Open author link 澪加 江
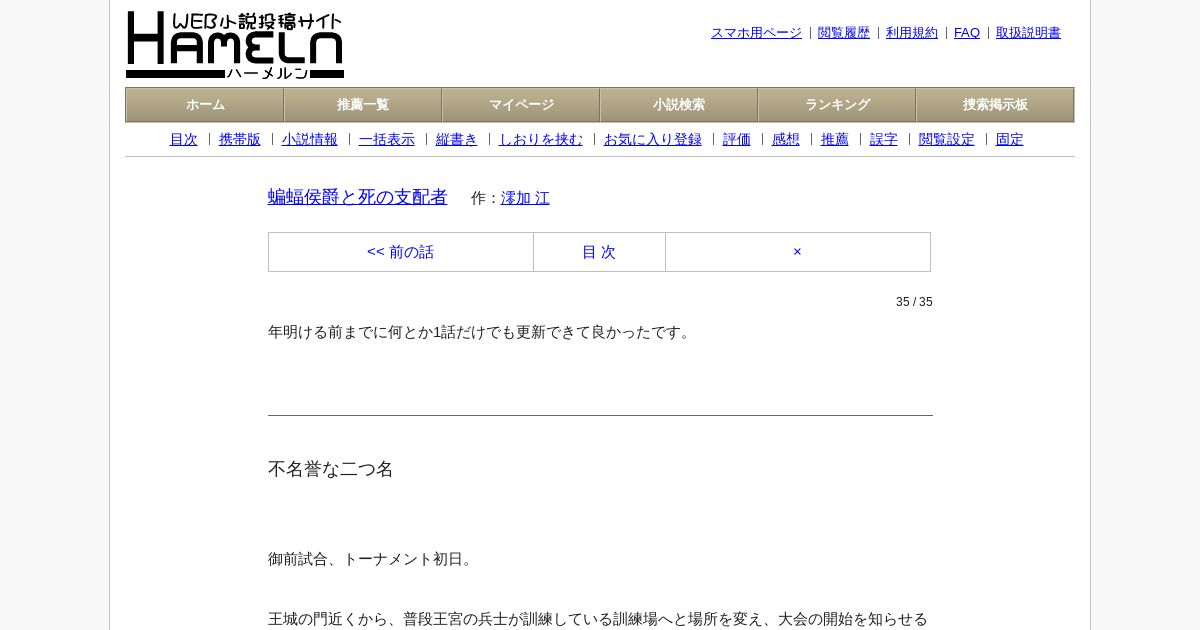 pyautogui.click(x=525, y=198)
